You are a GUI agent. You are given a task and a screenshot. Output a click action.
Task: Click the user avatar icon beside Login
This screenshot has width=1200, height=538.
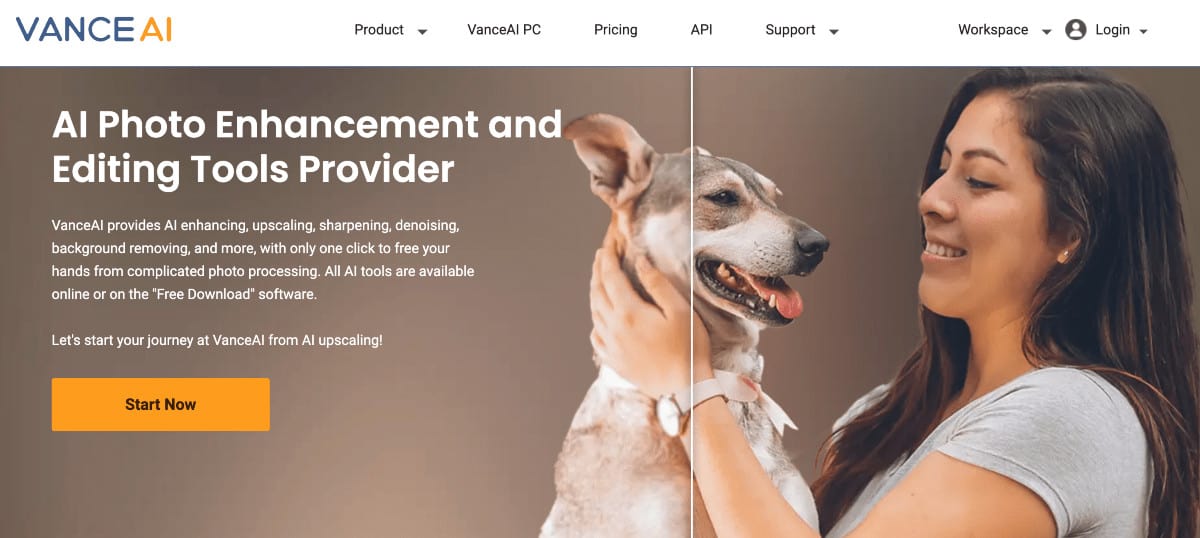click(1076, 30)
